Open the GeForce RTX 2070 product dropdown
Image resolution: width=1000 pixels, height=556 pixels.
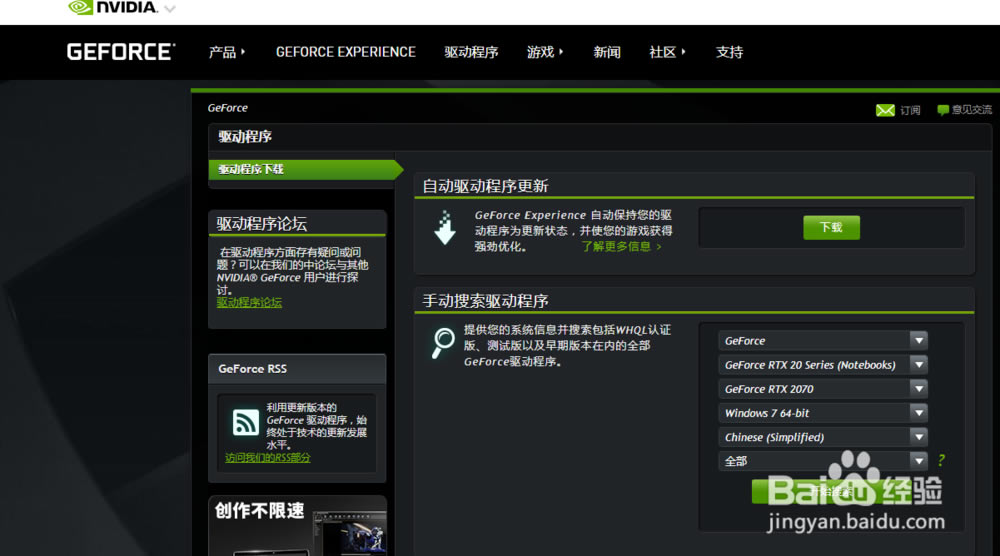coord(823,389)
